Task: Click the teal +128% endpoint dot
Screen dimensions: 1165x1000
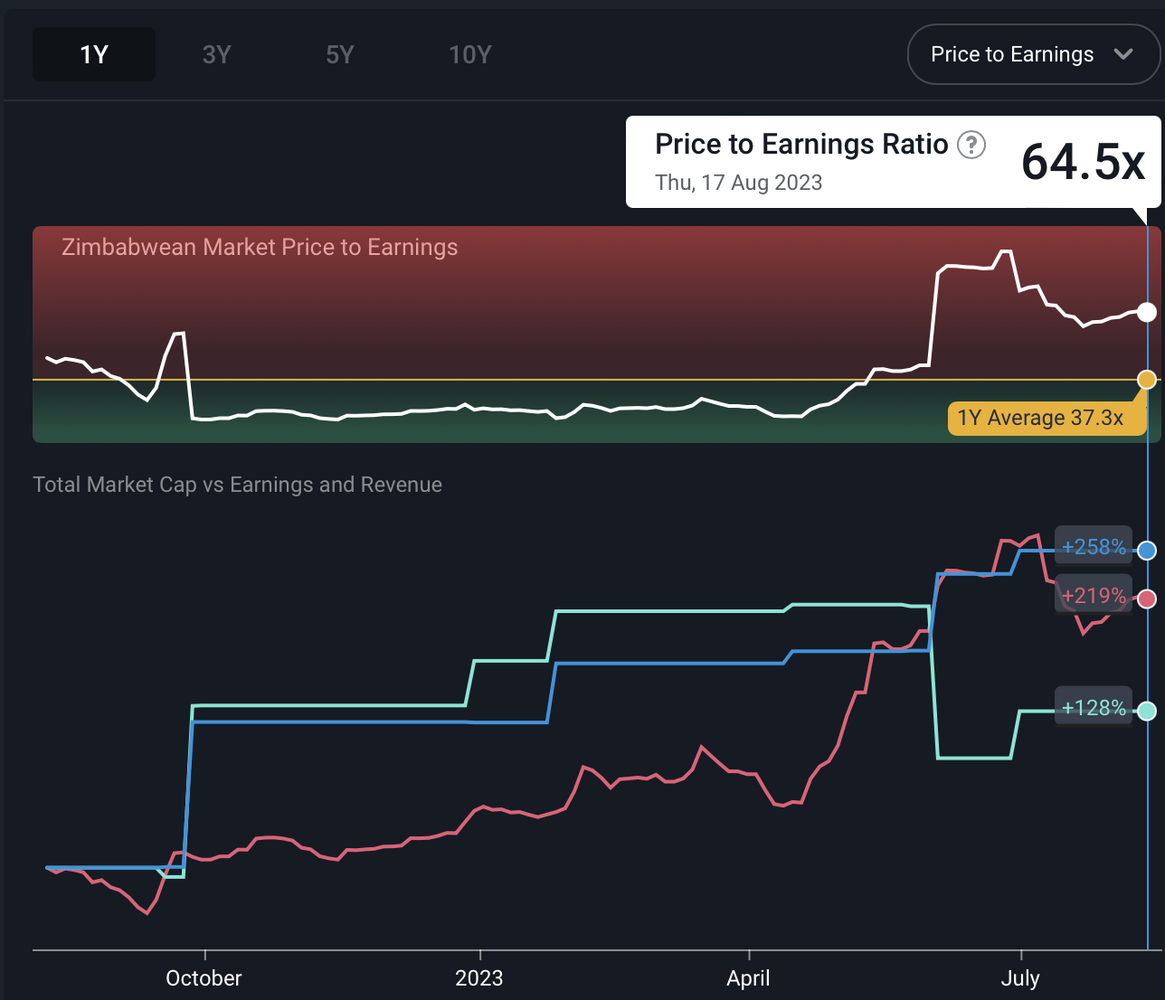Action: point(1147,711)
